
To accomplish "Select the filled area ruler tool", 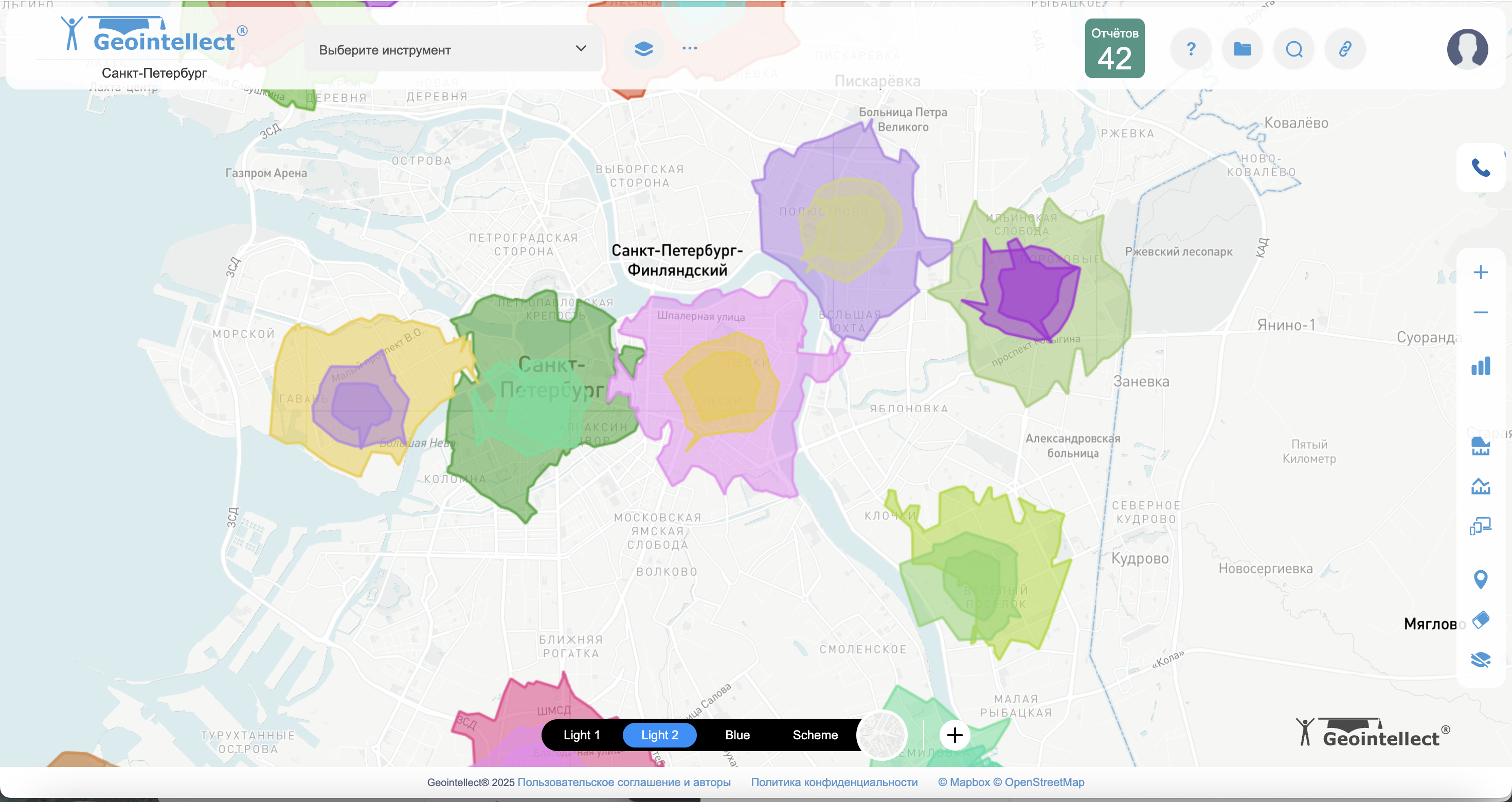I will click(1480, 446).
